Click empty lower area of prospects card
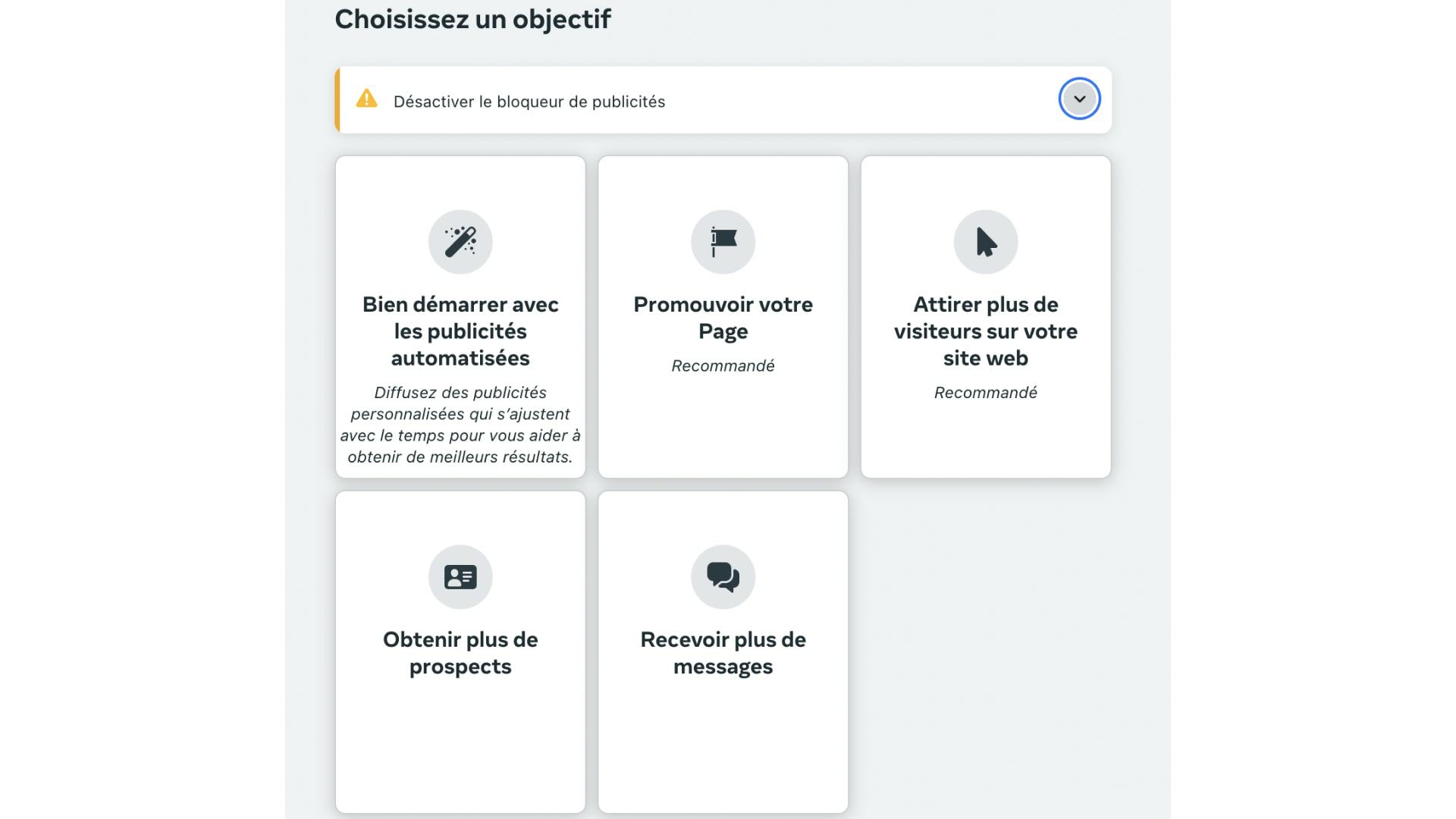The image size is (1456, 819). [460, 751]
